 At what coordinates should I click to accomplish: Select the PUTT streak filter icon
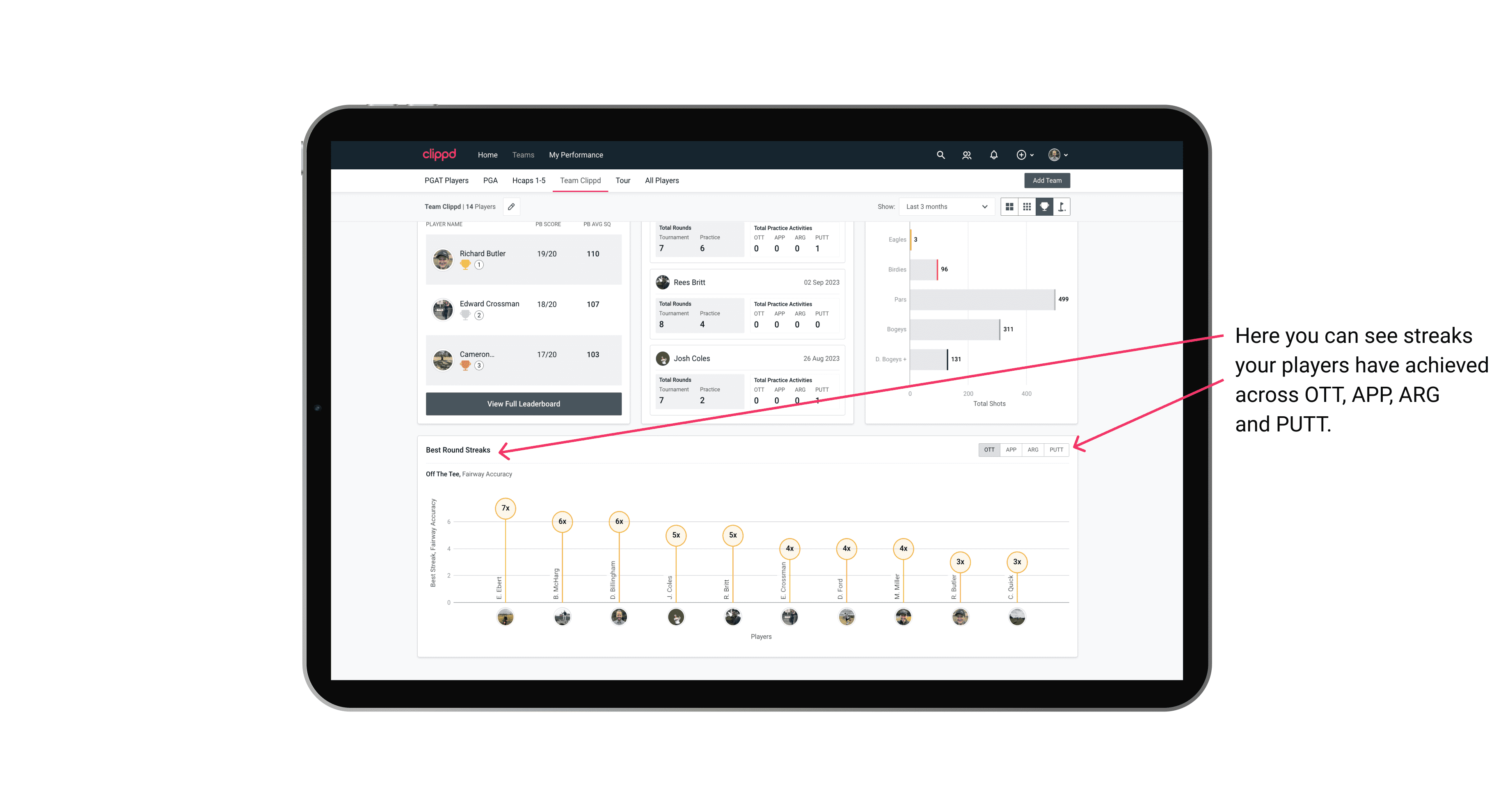point(1057,450)
